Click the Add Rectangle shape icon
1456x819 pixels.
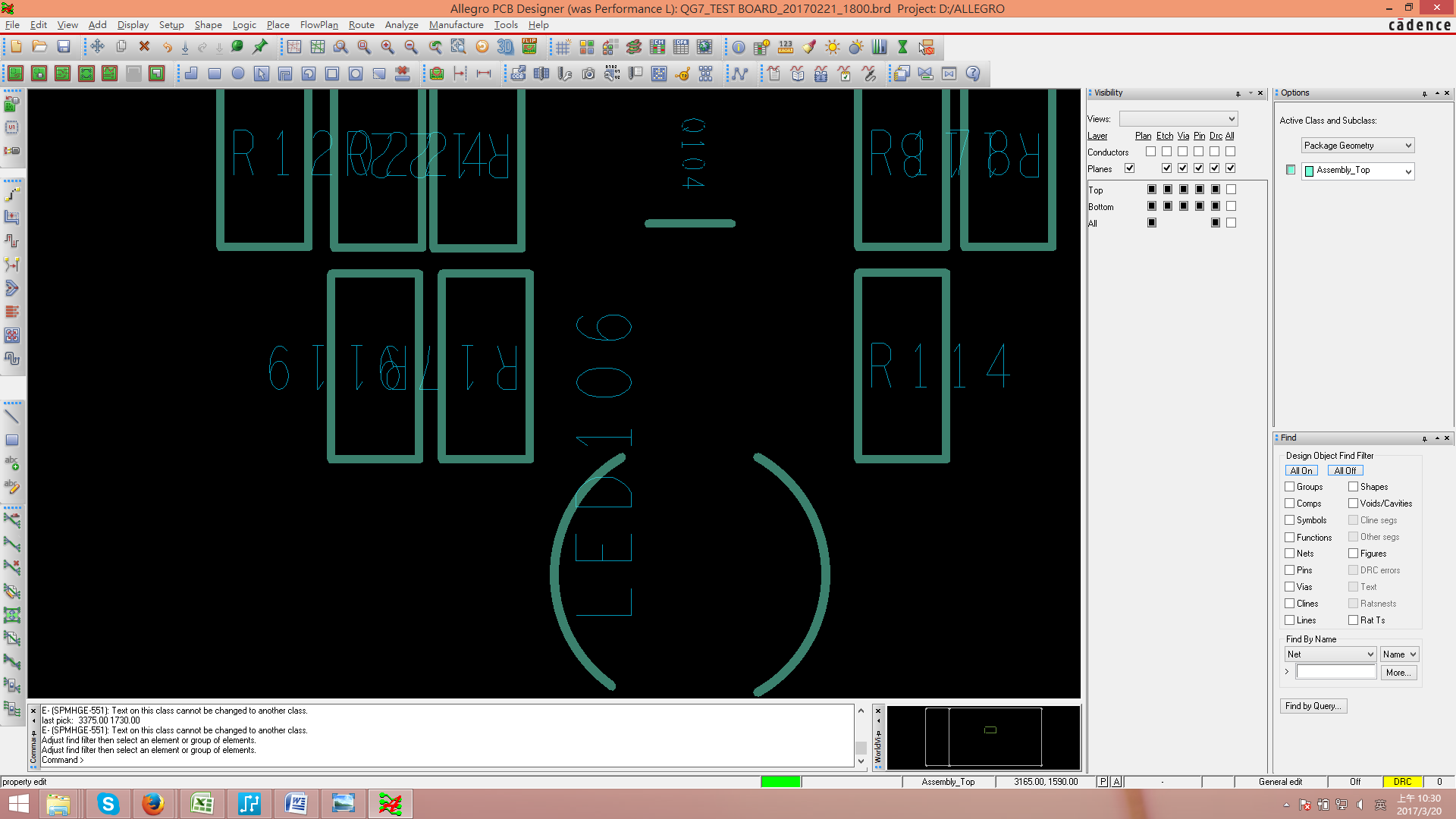(x=215, y=74)
